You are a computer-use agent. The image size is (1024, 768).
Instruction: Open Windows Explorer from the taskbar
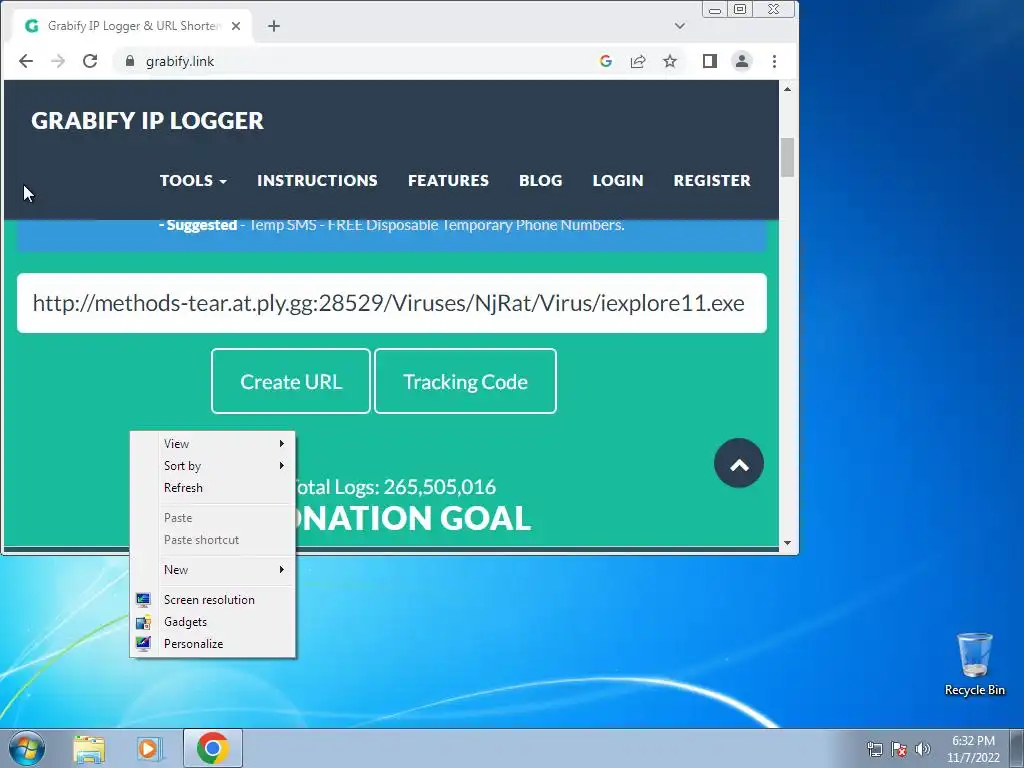(x=89, y=748)
